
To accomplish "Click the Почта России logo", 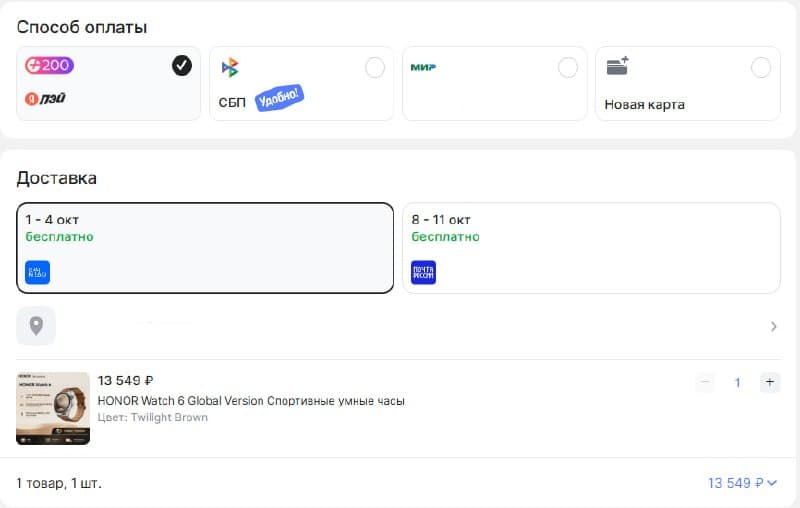I will click(x=423, y=272).
